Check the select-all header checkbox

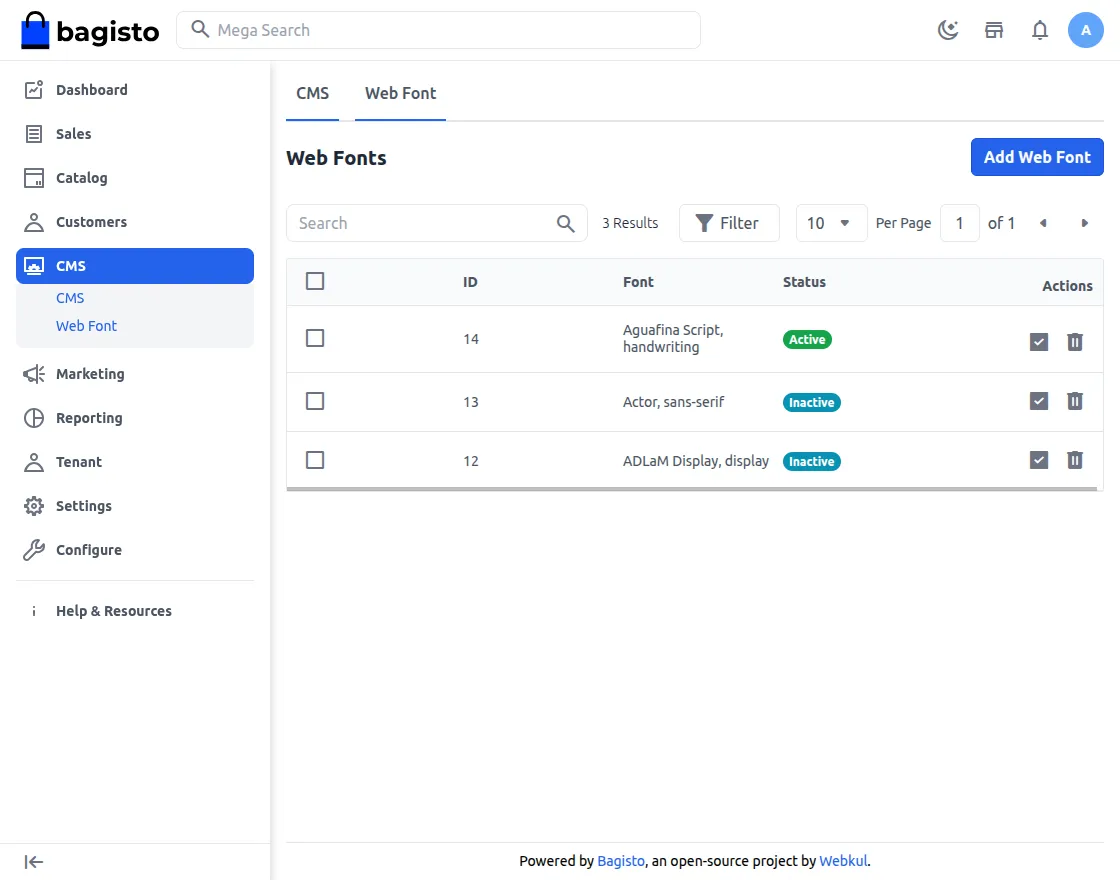point(315,281)
